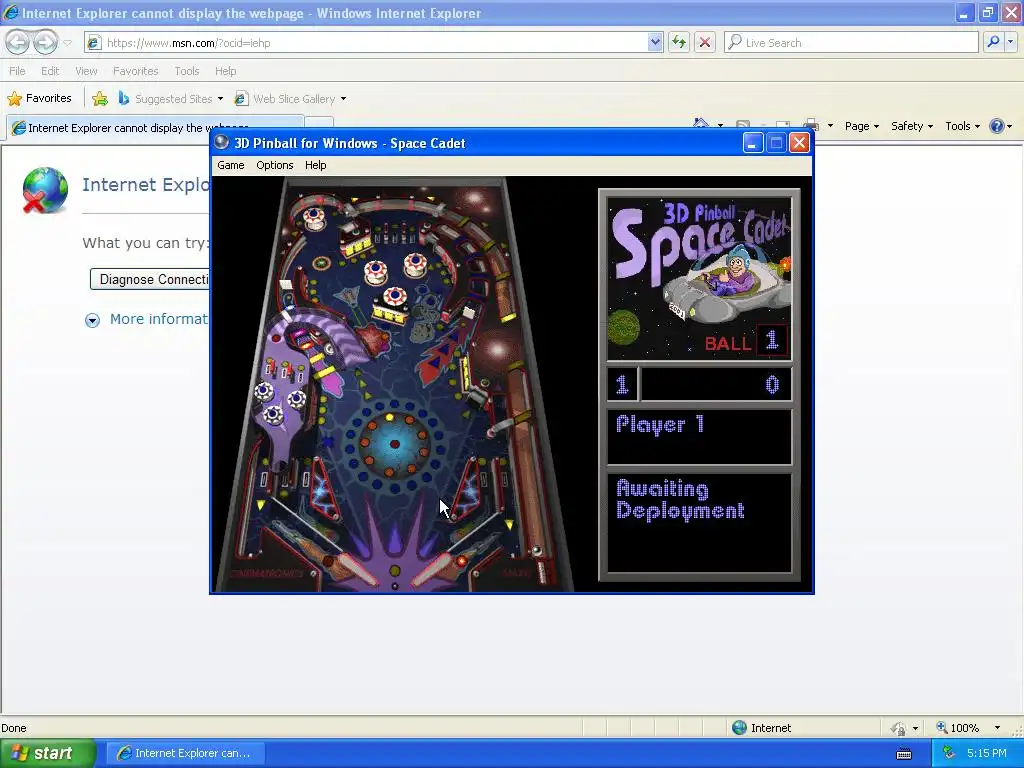
Task: Open the zoom level 100% control
Action: [x=957, y=728]
